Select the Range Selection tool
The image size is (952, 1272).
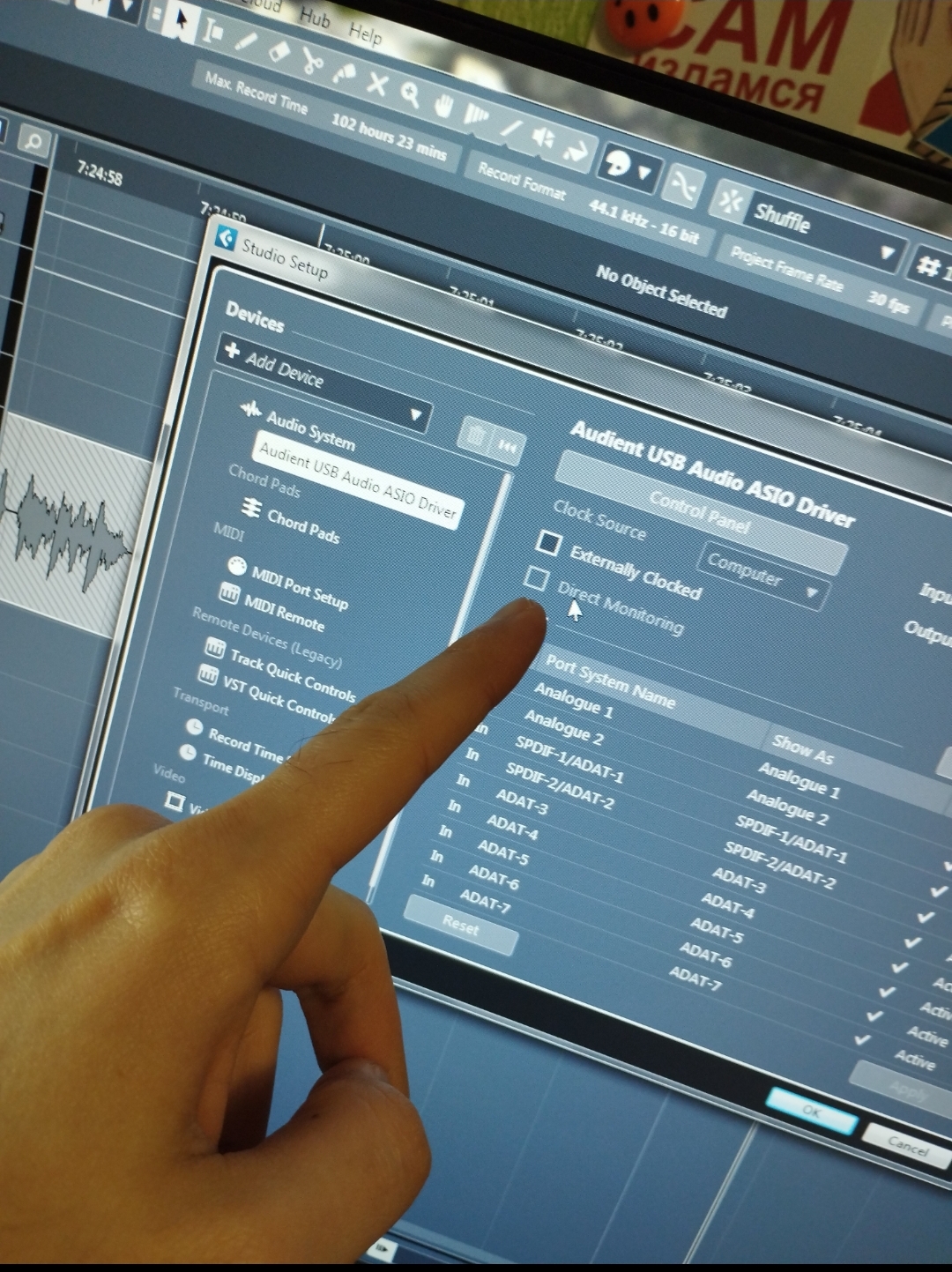pos(213,31)
